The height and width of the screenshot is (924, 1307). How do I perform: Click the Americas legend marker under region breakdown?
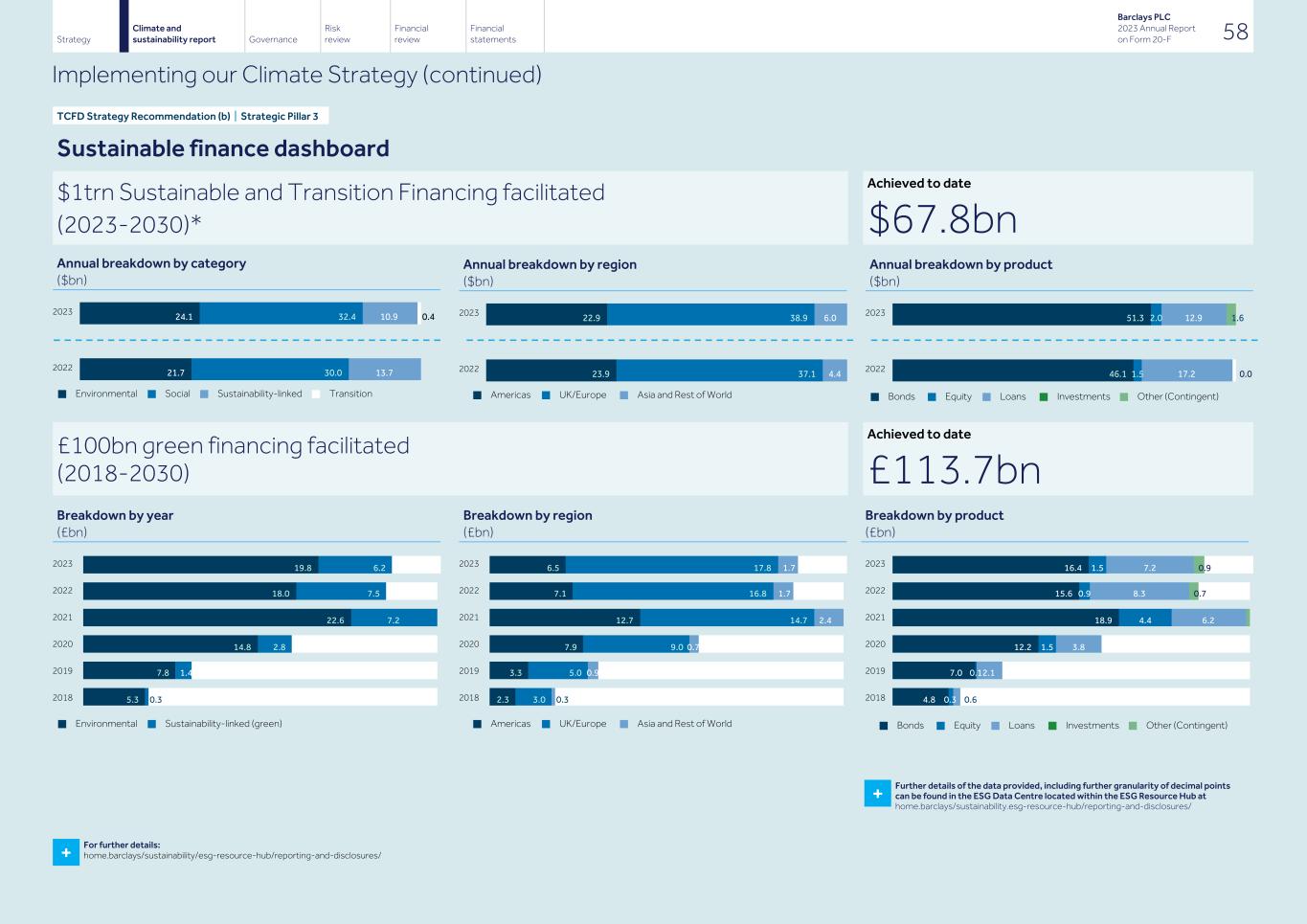tap(477, 394)
